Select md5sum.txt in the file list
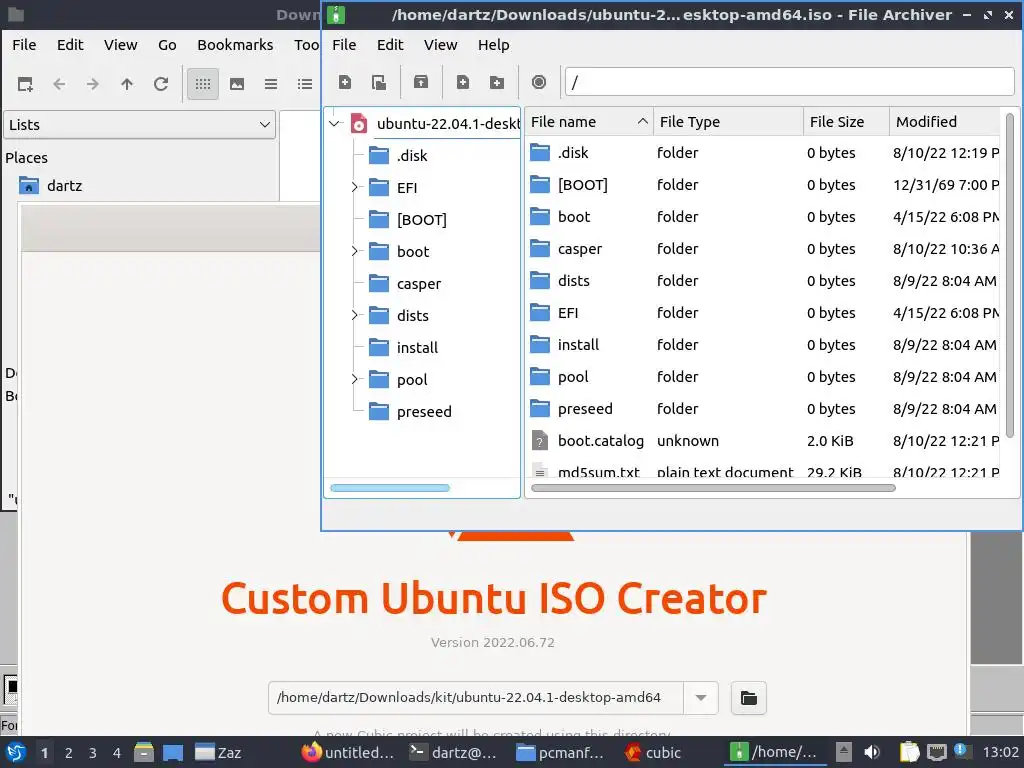The image size is (1024, 768). [763, 470]
